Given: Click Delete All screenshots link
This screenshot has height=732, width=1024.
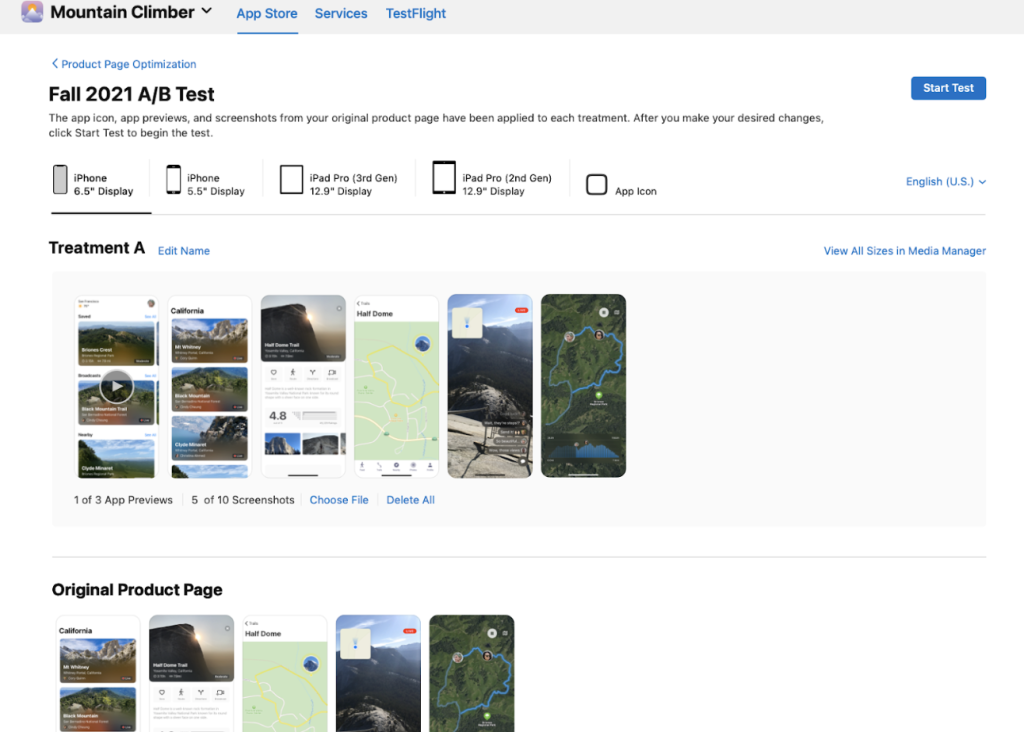Looking at the screenshot, I should (410, 500).
